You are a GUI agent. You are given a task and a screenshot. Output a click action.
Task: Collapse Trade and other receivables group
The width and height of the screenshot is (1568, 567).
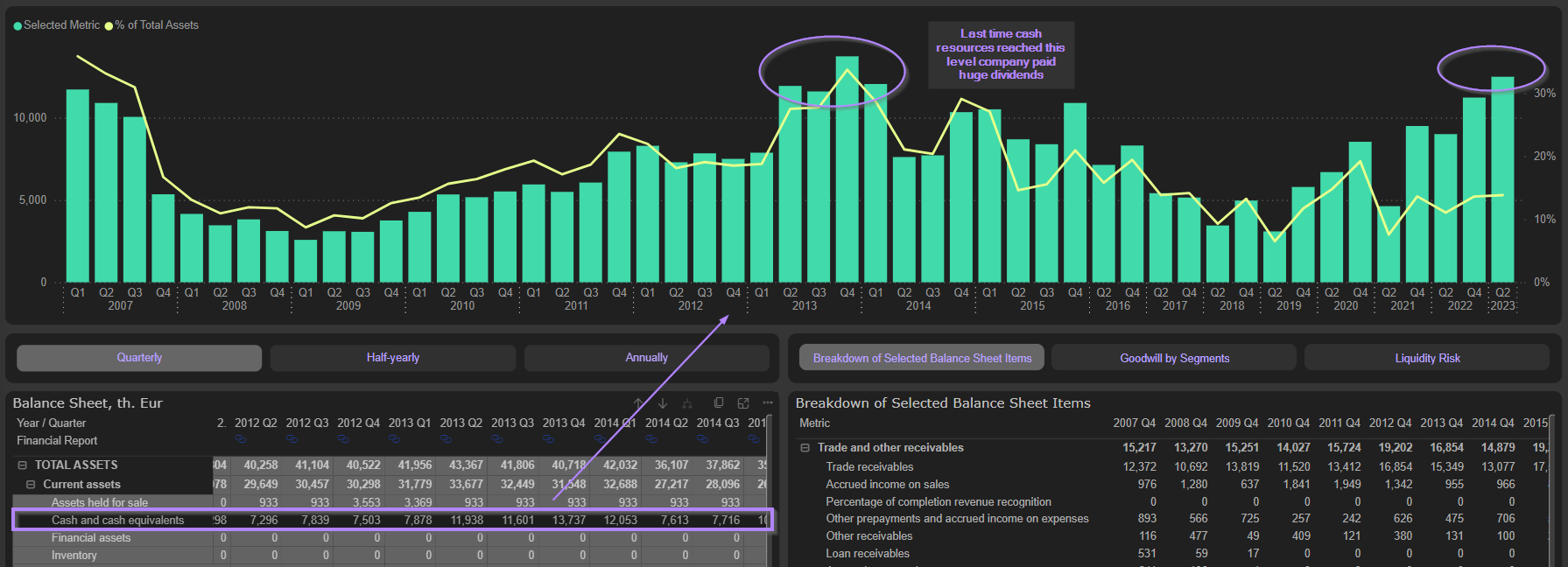[805, 448]
